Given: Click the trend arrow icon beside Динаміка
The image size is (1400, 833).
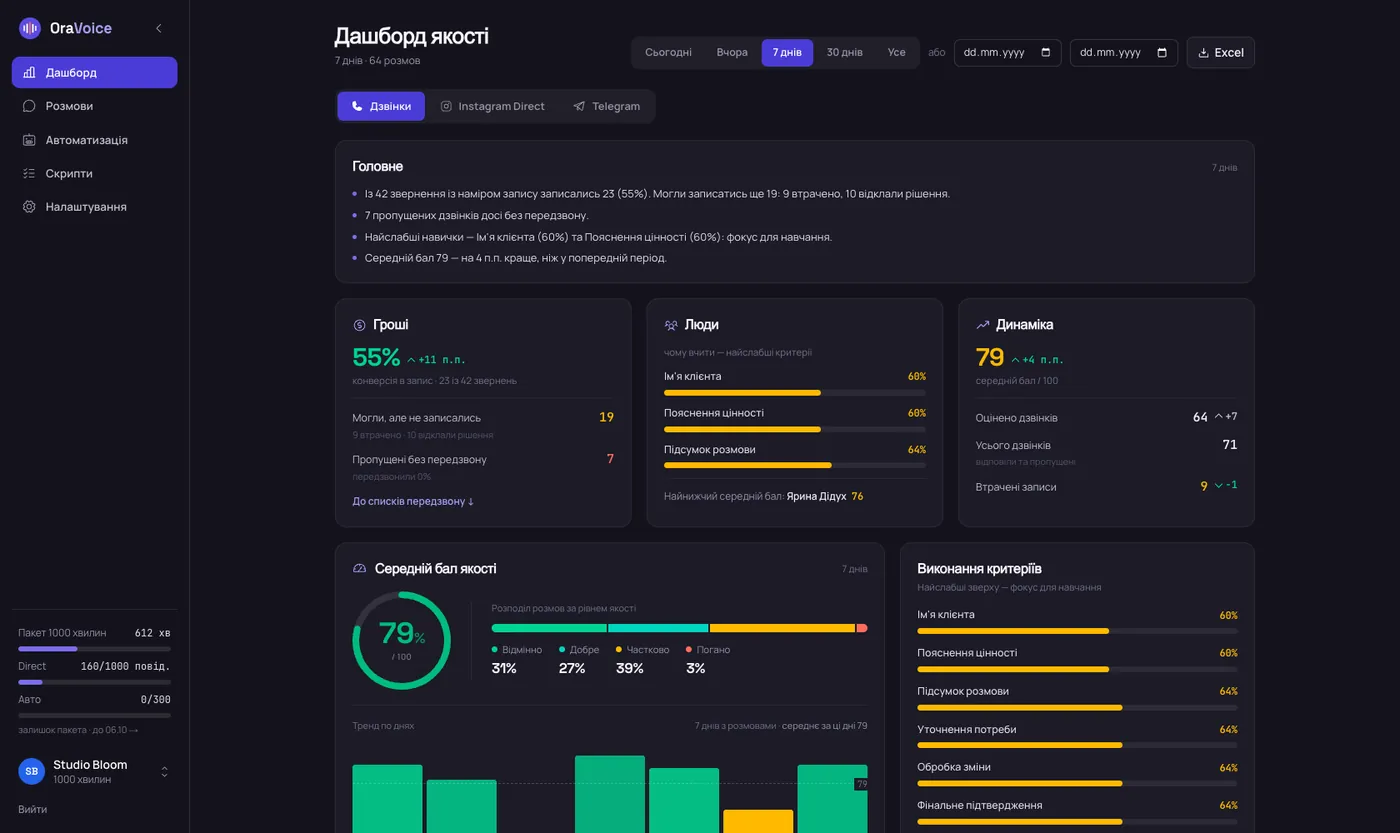Looking at the screenshot, I should (983, 325).
